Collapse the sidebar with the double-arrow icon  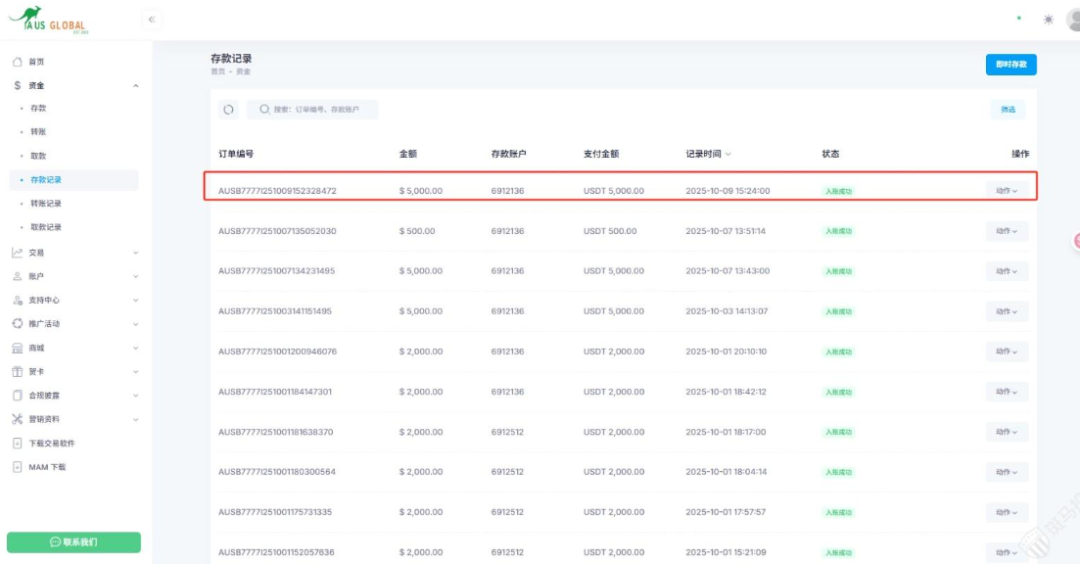pos(151,19)
